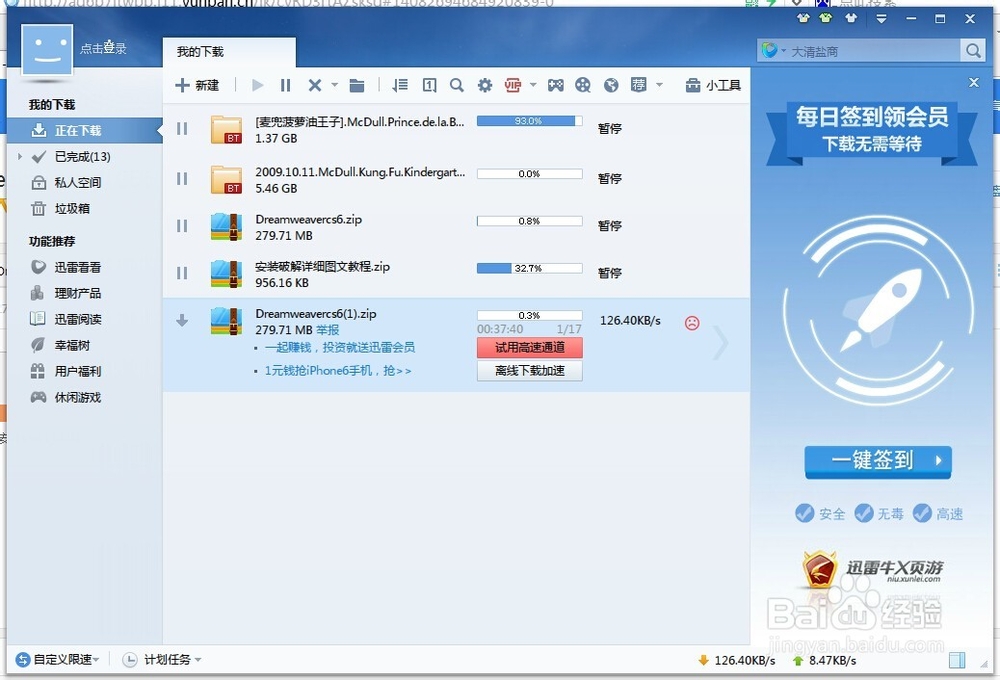Open the 1元钱抢iPhone6手机 link
1000x680 pixels.
[x=338, y=371]
